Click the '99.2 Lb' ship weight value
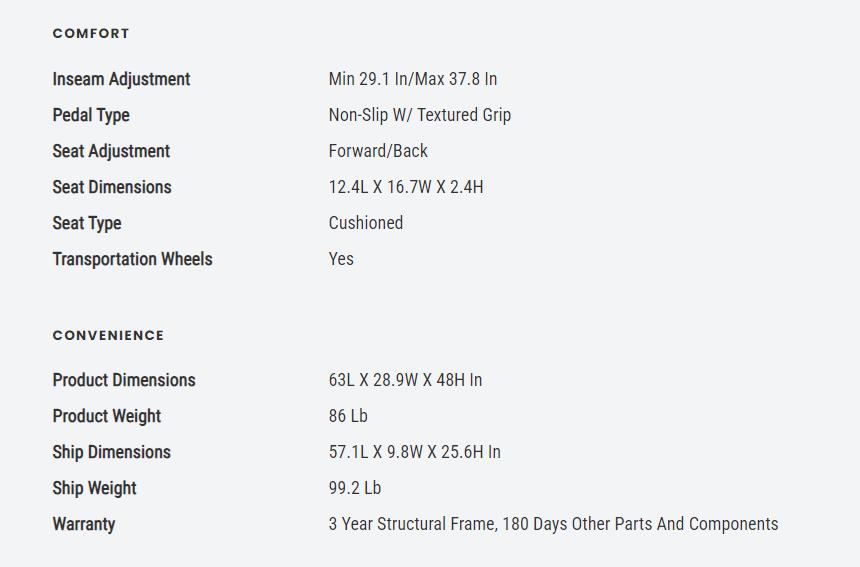This screenshot has height=567, width=860. (x=355, y=488)
